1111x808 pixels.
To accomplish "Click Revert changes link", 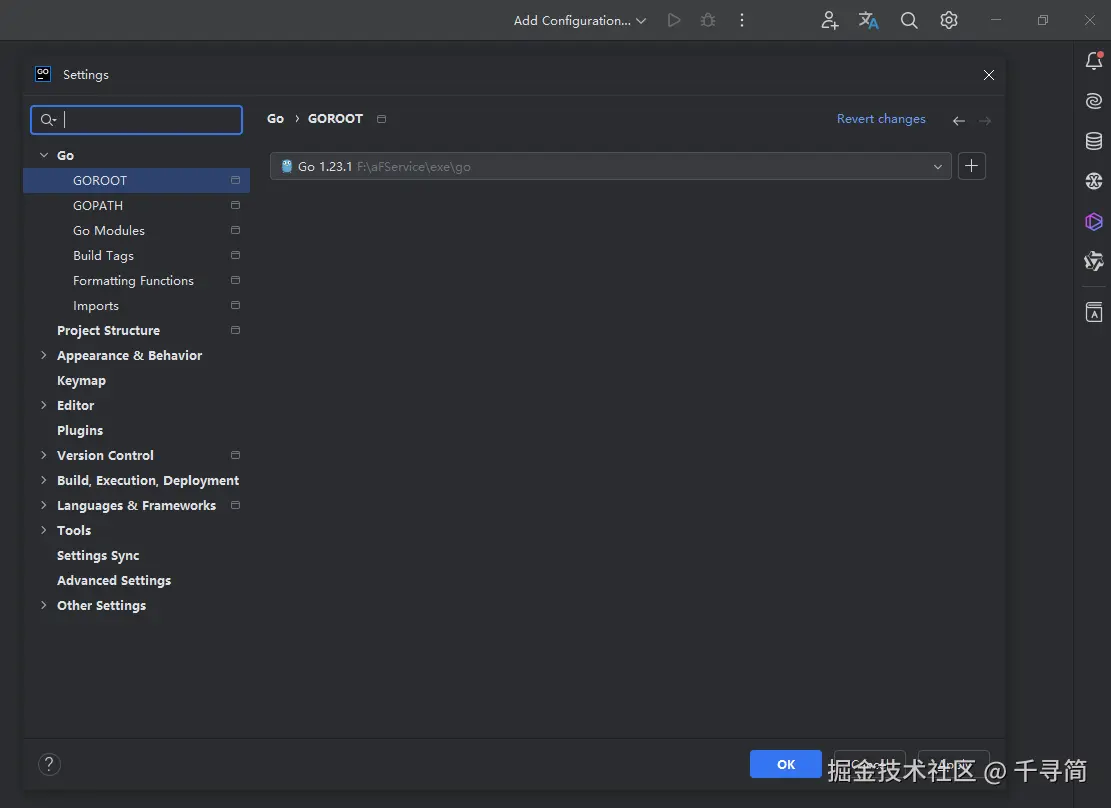I will tap(881, 119).
